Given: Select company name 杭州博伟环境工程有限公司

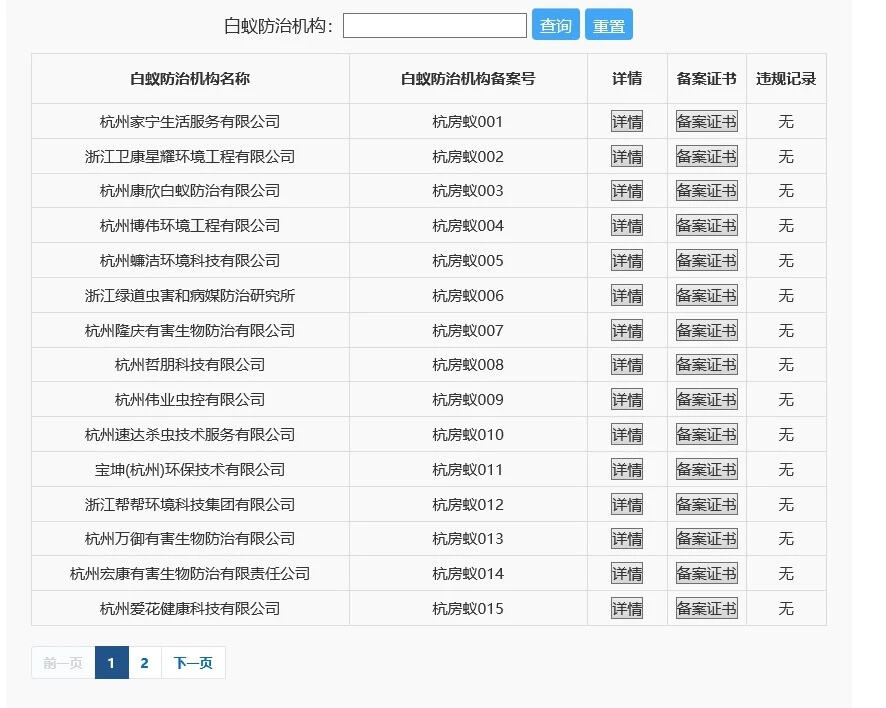Looking at the screenshot, I should point(190,226).
